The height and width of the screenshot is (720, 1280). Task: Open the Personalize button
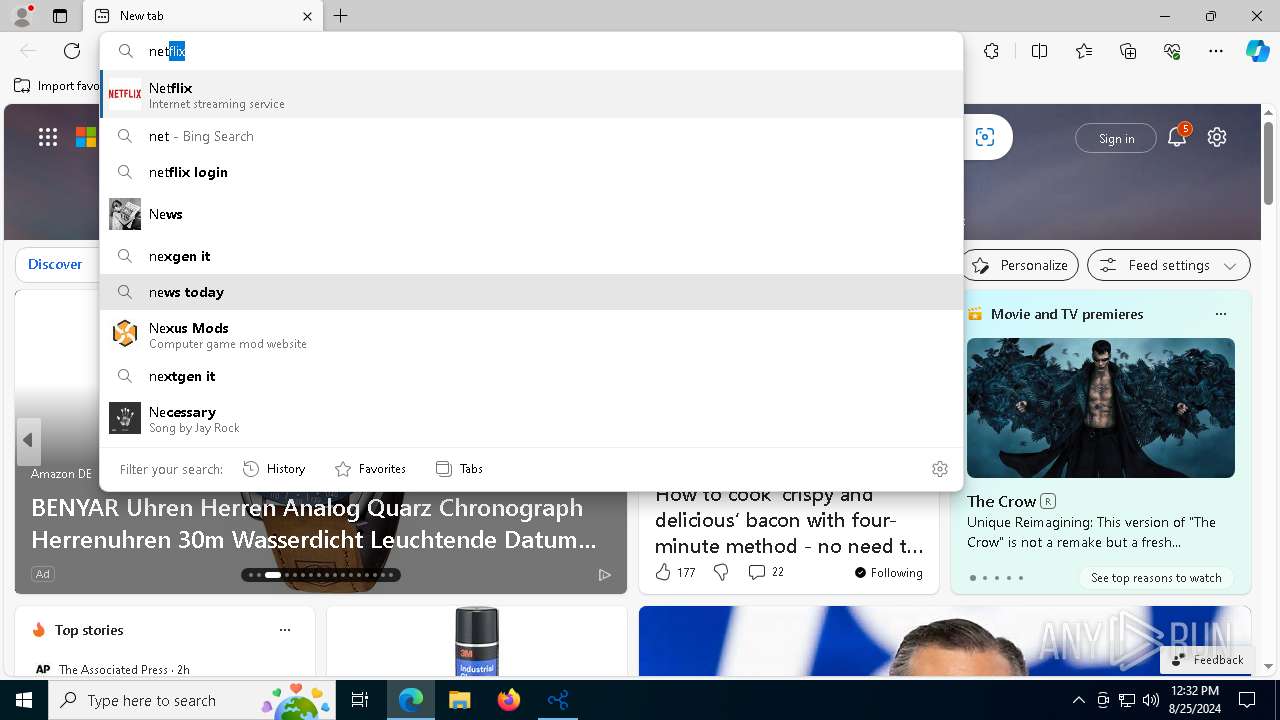(x=1020, y=265)
